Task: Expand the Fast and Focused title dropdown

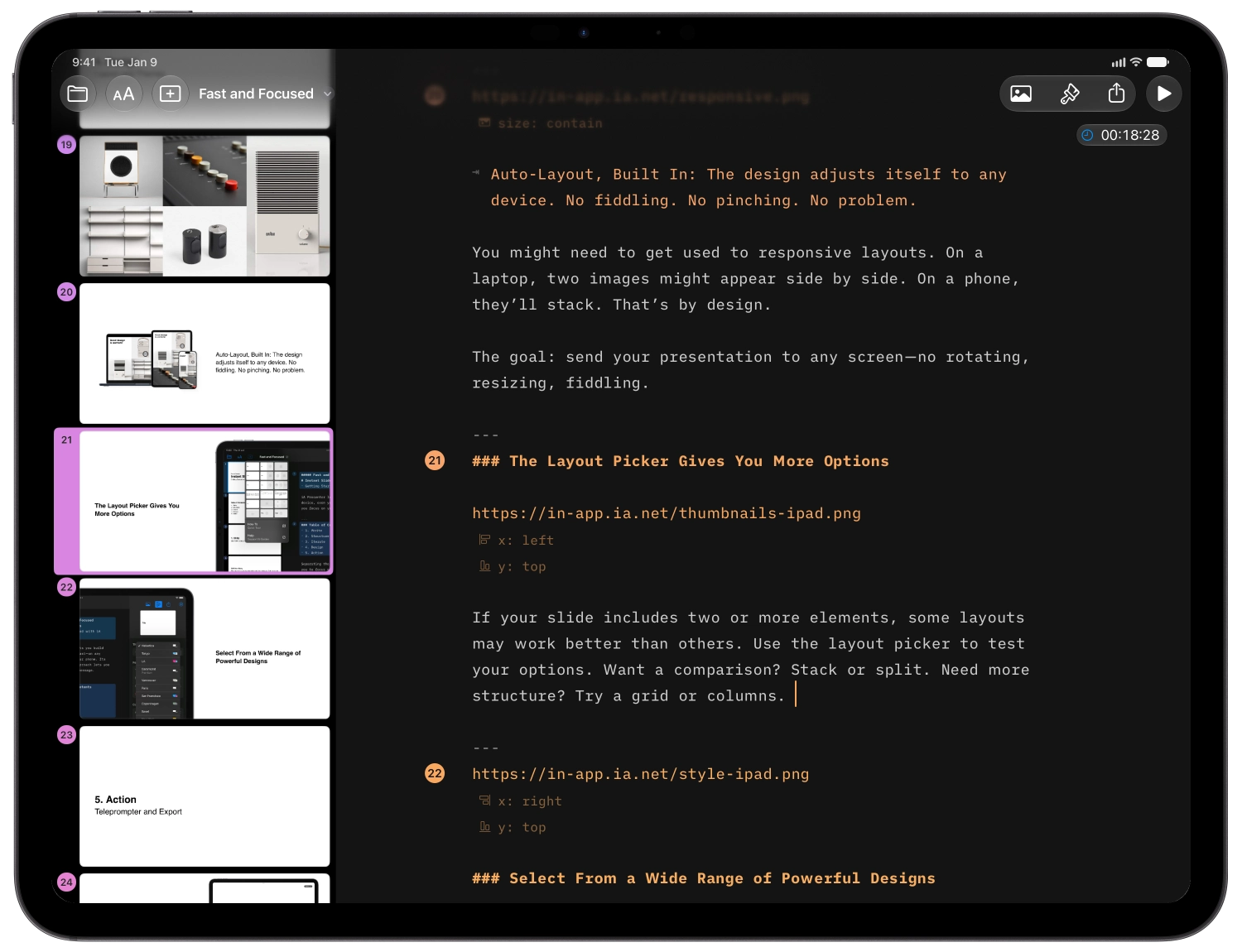Action: click(265, 94)
